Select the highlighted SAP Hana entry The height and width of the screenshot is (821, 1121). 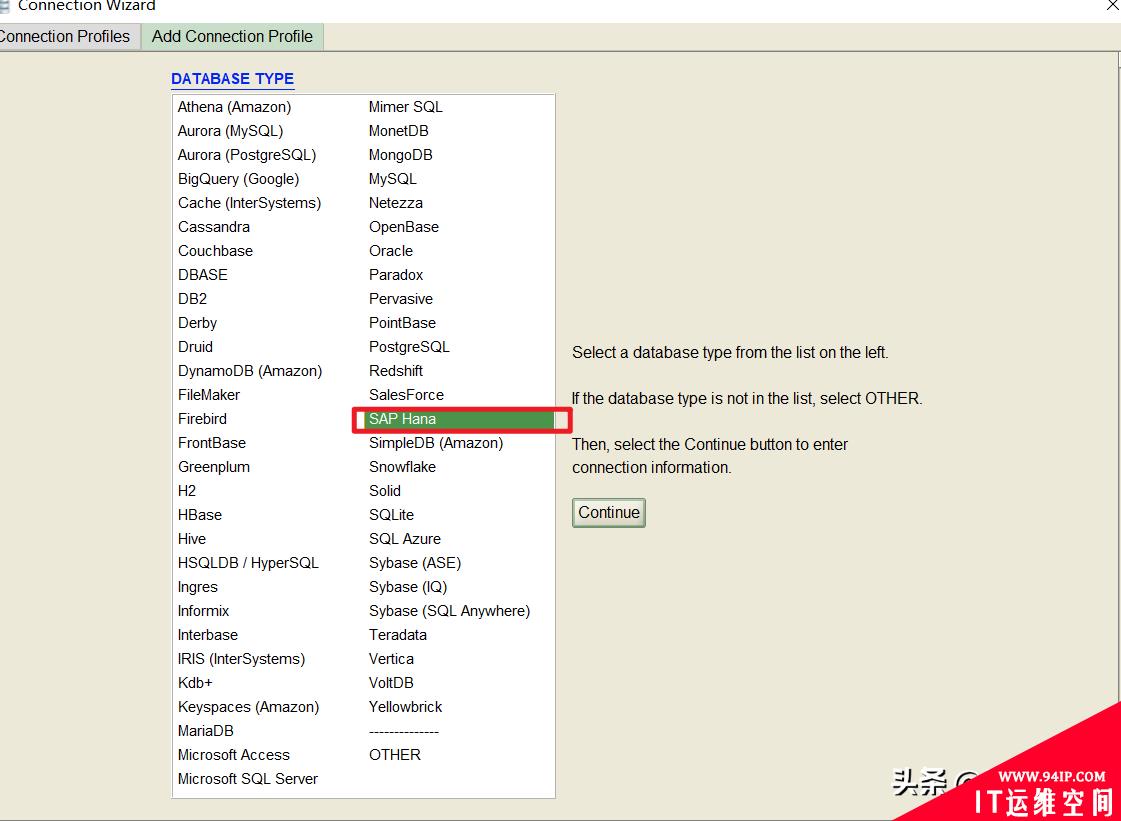(461, 420)
